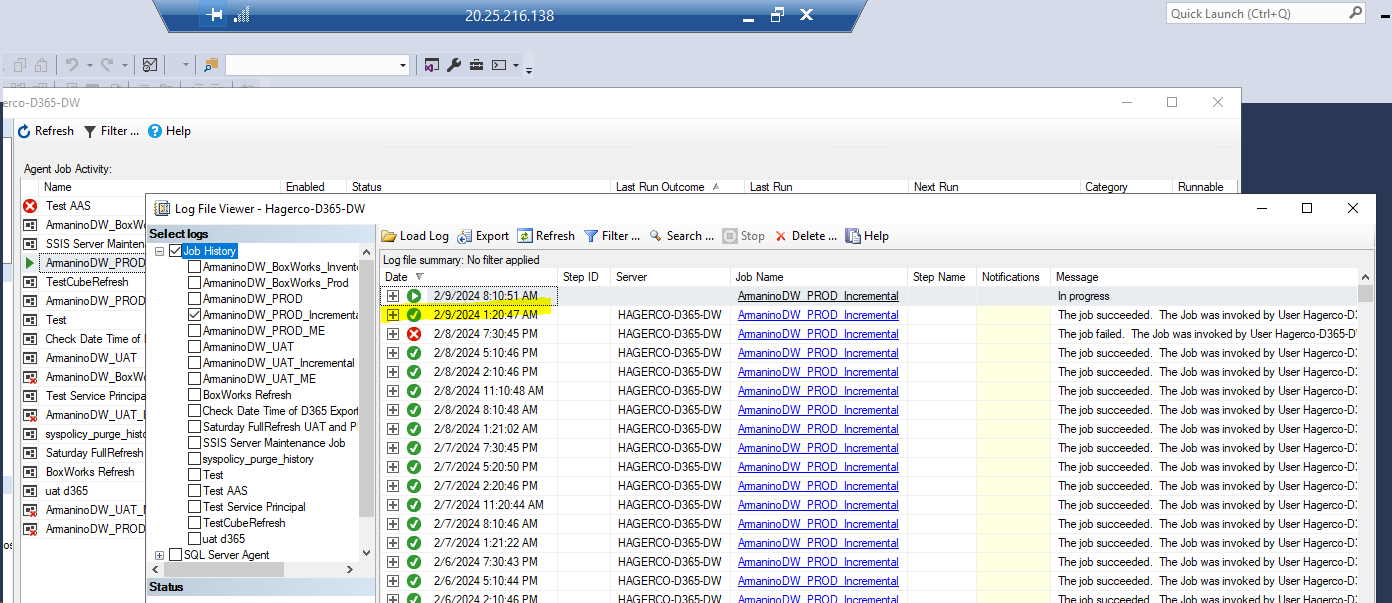
Task: Open Filter in Log File Viewer toolbar
Action: (612, 236)
